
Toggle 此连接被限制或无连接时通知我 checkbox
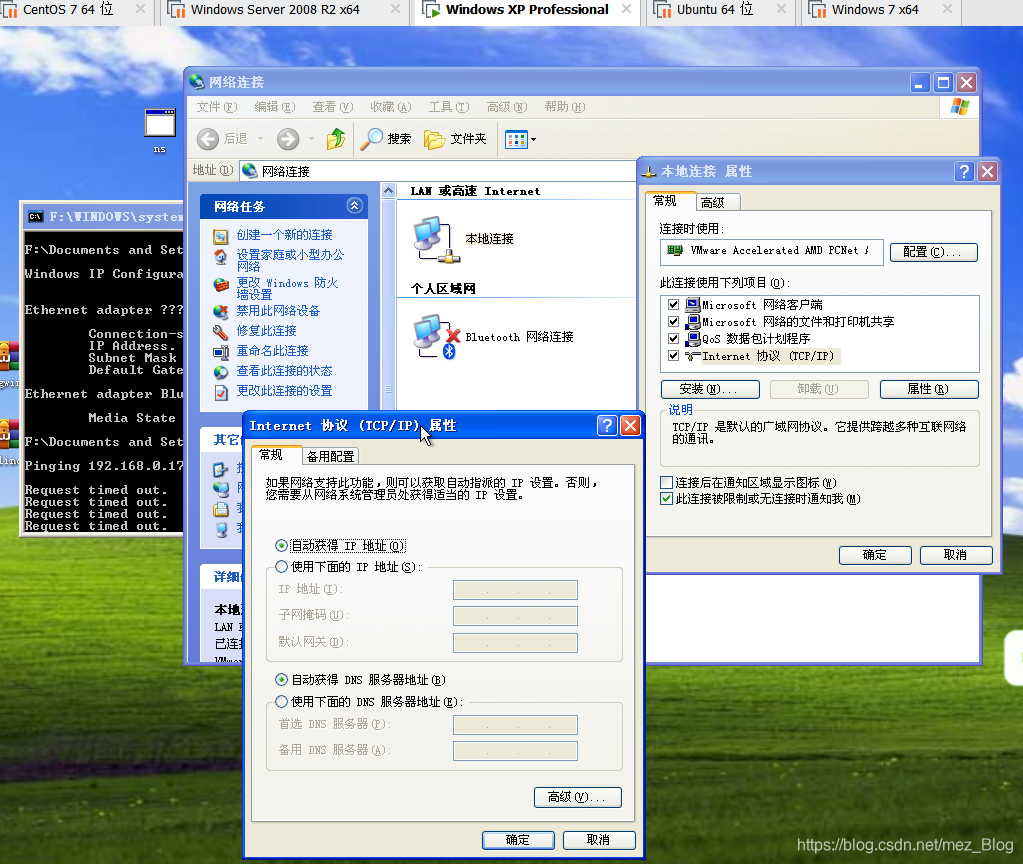666,499
